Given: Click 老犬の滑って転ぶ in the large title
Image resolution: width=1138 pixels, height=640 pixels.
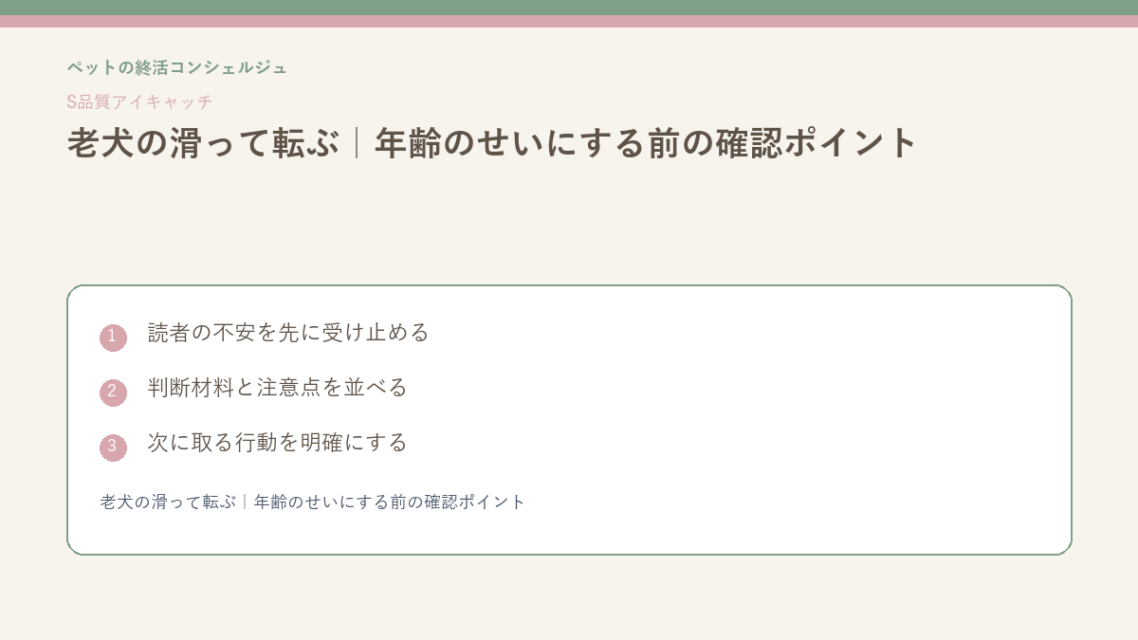Looking at the screenshot, I should pos(203,142).
